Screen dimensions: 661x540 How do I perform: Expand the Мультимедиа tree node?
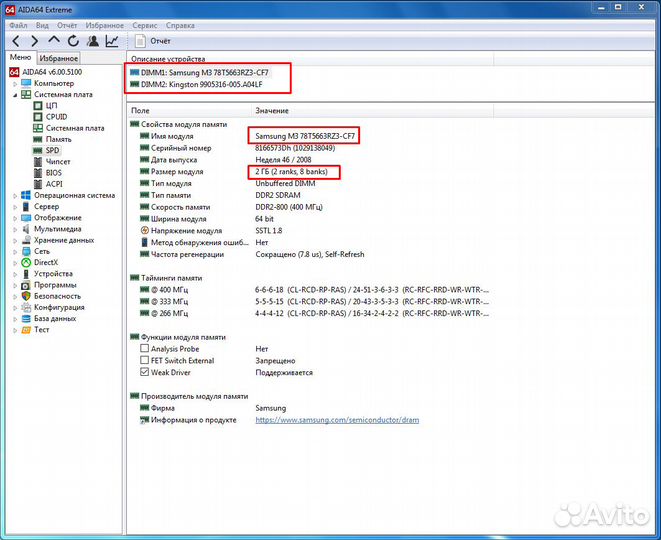[x=15, y=229]
